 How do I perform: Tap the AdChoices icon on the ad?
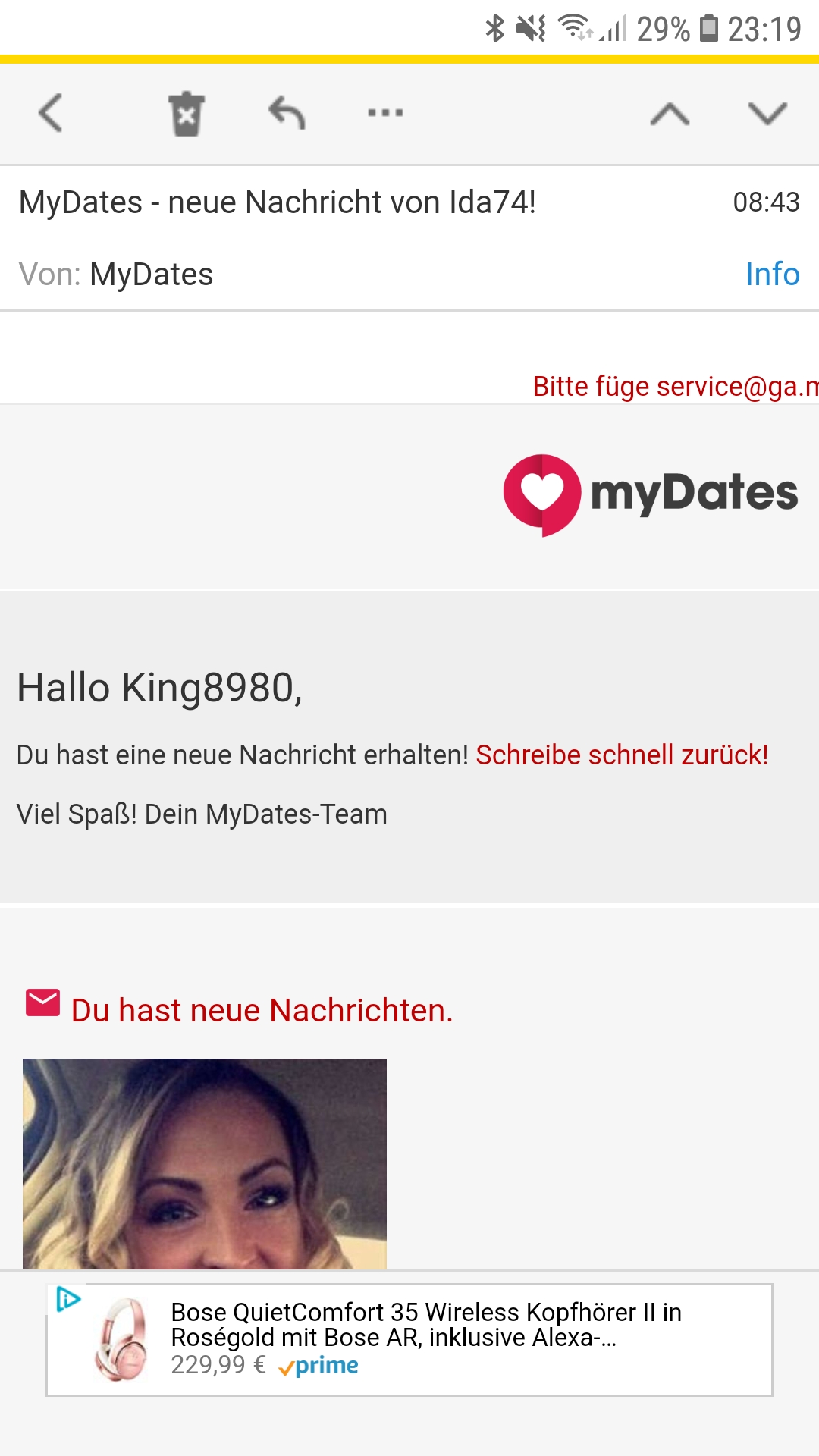tap(68, 1300)
